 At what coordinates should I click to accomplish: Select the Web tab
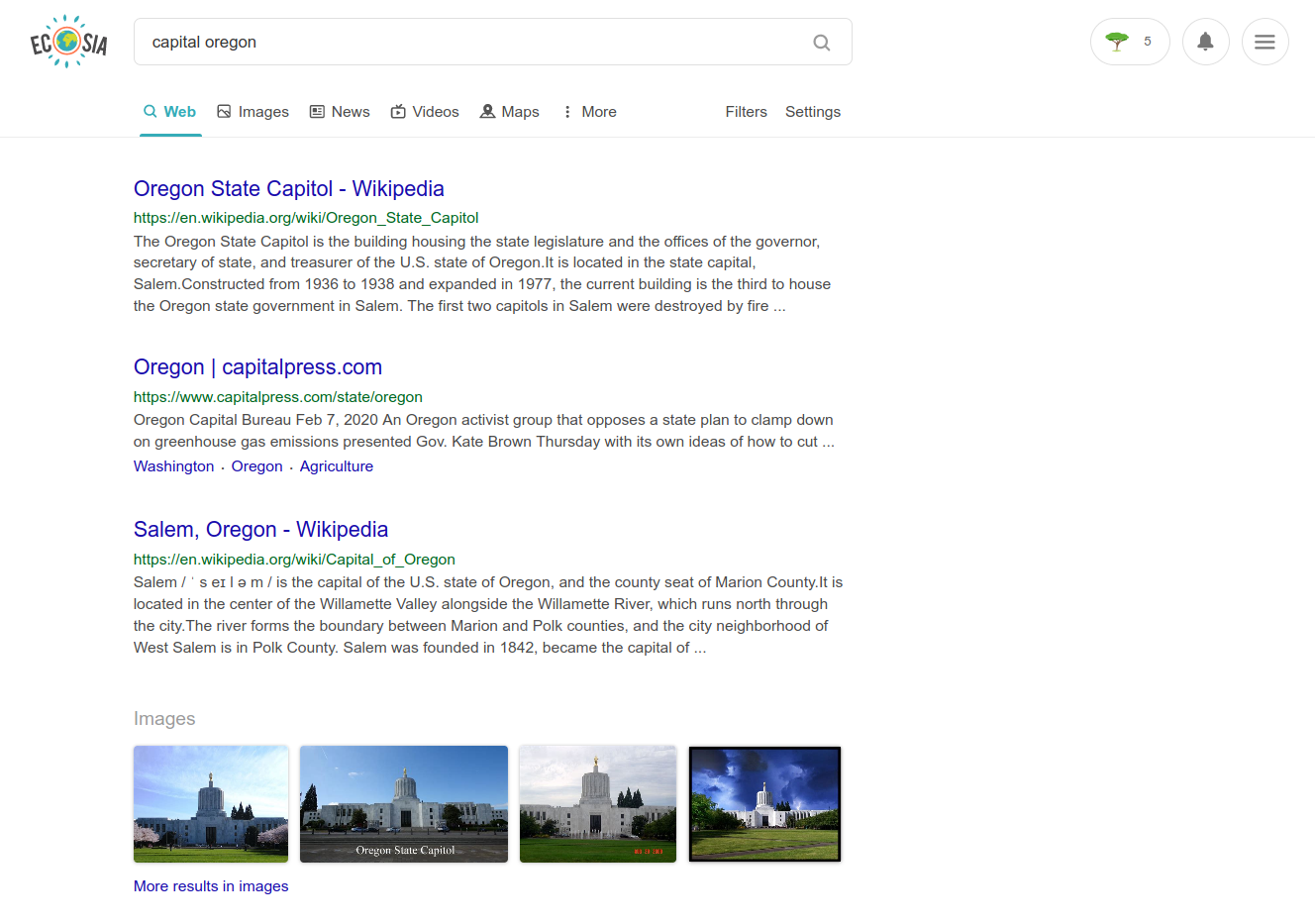coord(170,112)
